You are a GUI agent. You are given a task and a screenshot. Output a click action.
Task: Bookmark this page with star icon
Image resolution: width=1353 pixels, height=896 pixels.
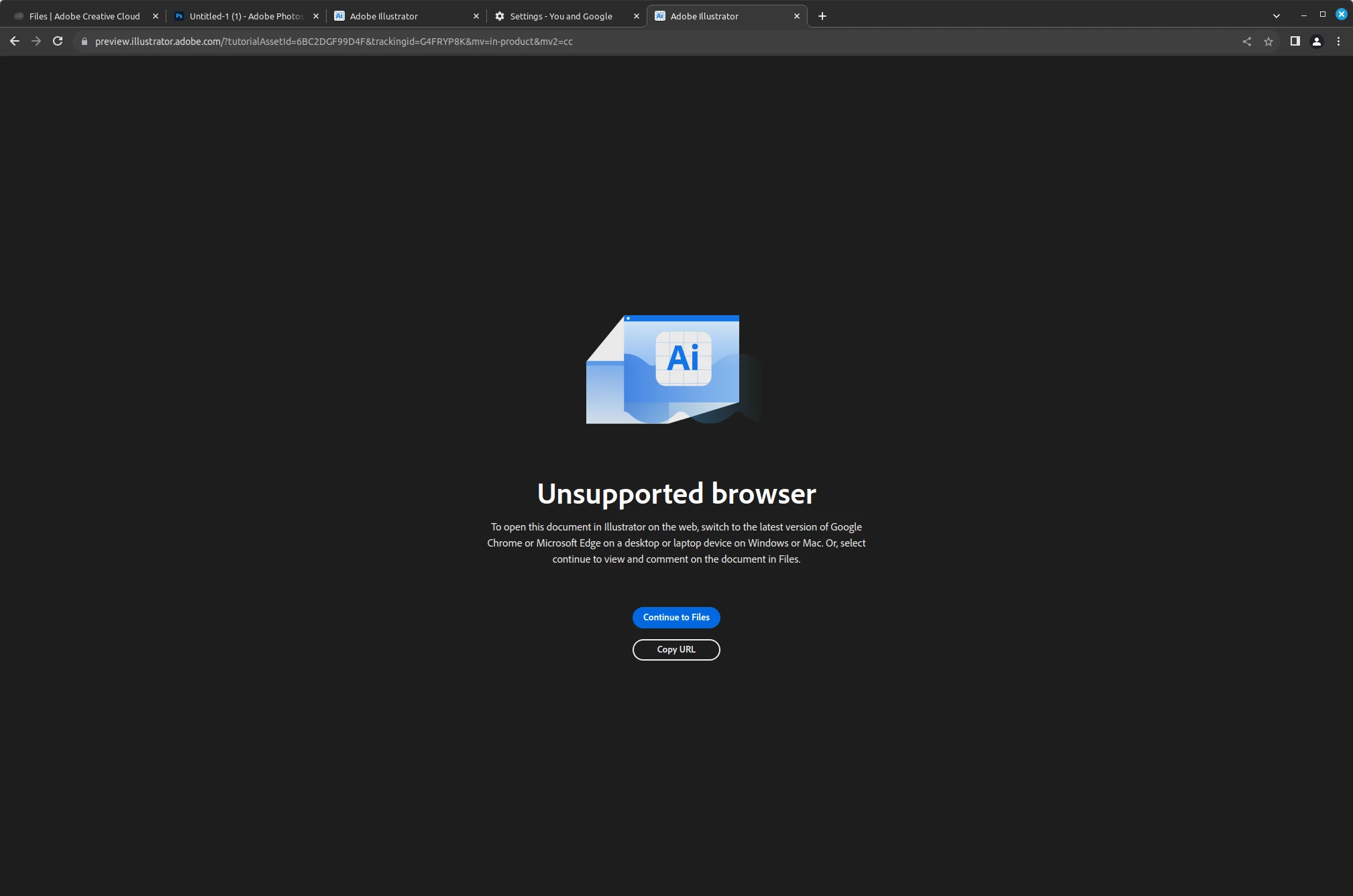(1268, 42)
